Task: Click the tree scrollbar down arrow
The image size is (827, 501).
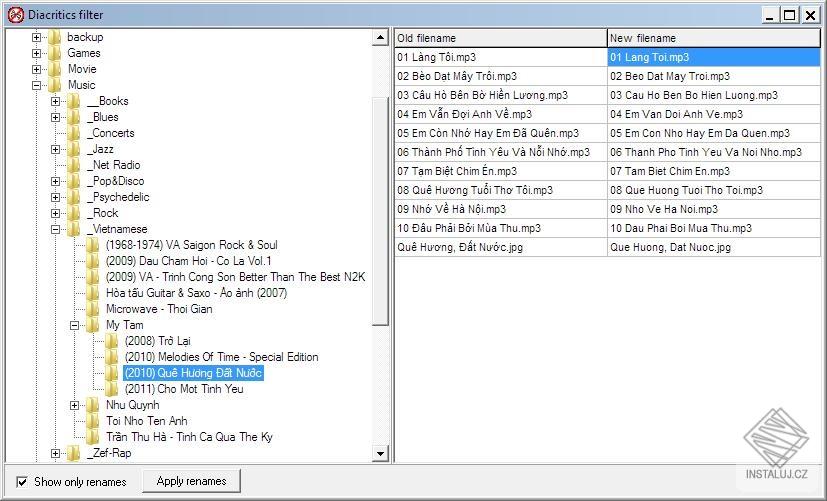Action: (380, 454)
